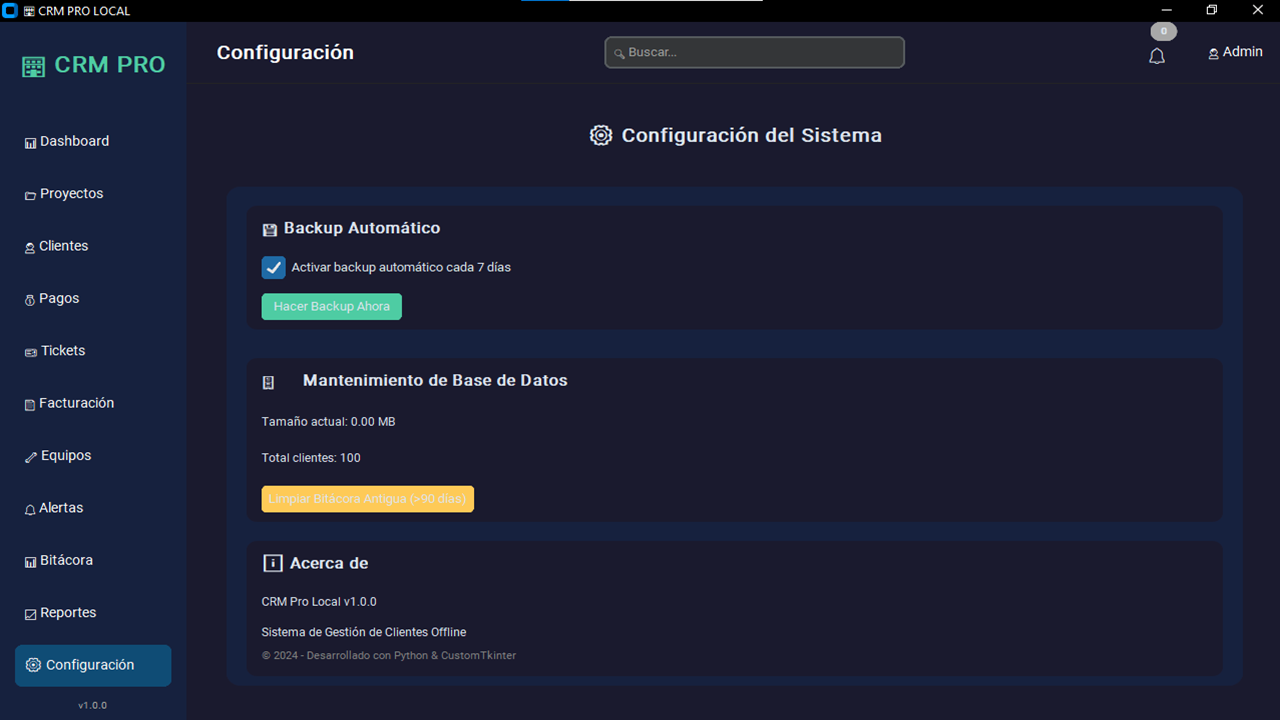Open the Configuración sidebar entry
This screenshot has width=1280, height=720.
pyautogui.click(x=92, y=665)
